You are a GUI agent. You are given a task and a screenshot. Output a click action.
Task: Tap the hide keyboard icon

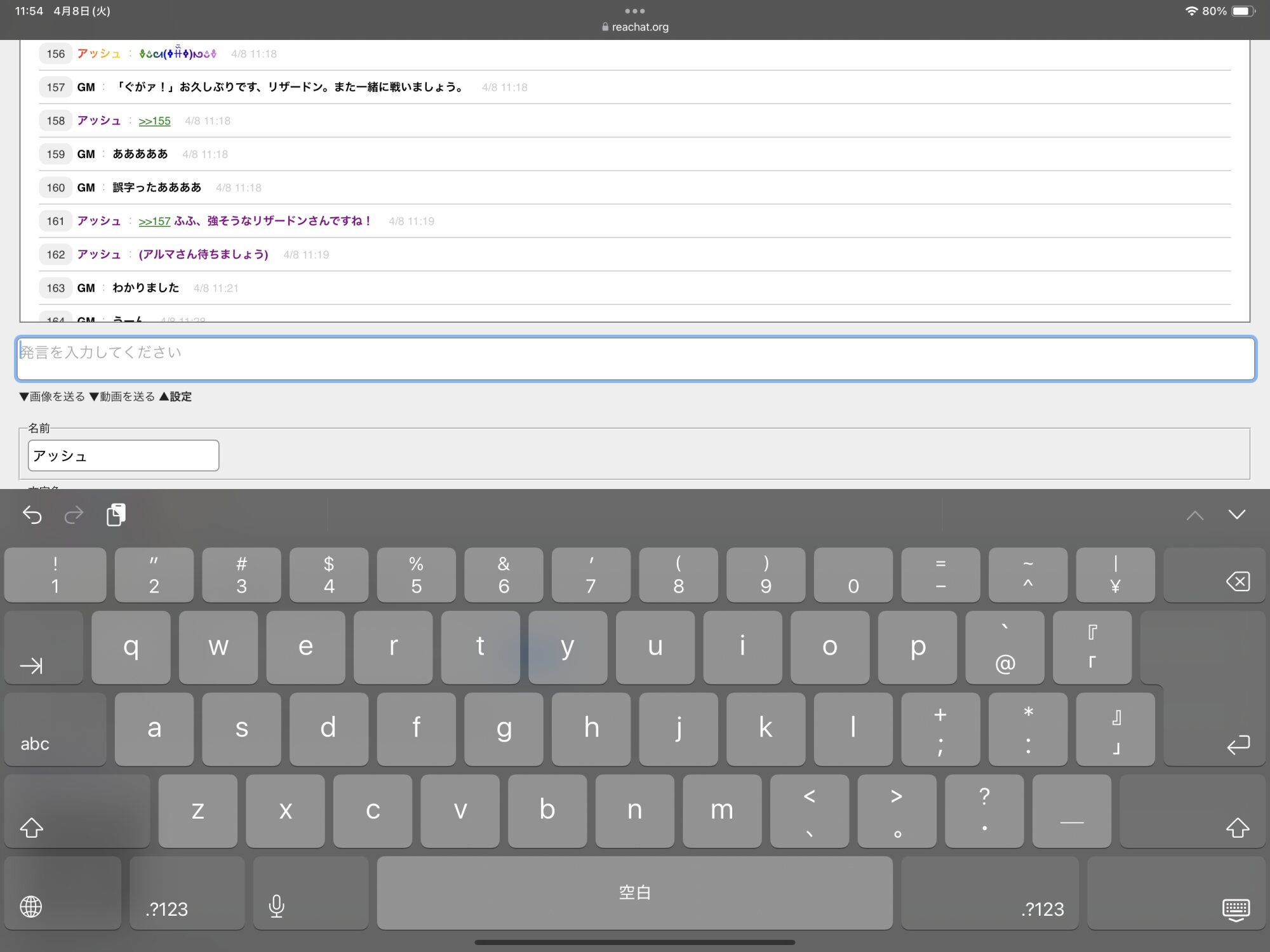pyautogui.click(x=1235, y=909)
